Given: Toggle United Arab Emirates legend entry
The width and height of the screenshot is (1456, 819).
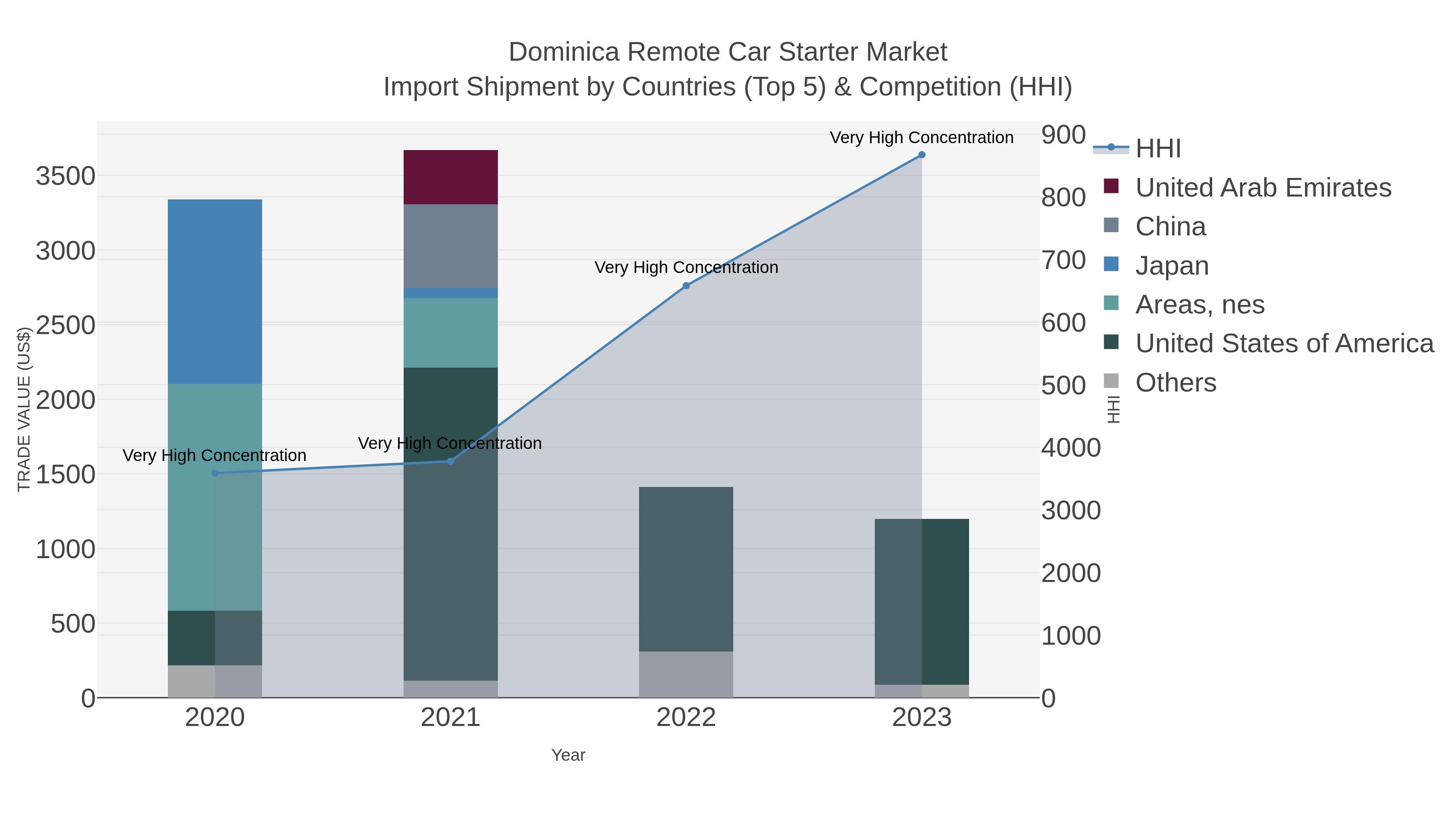Looking at the screenshot, I should (1247, 188).
